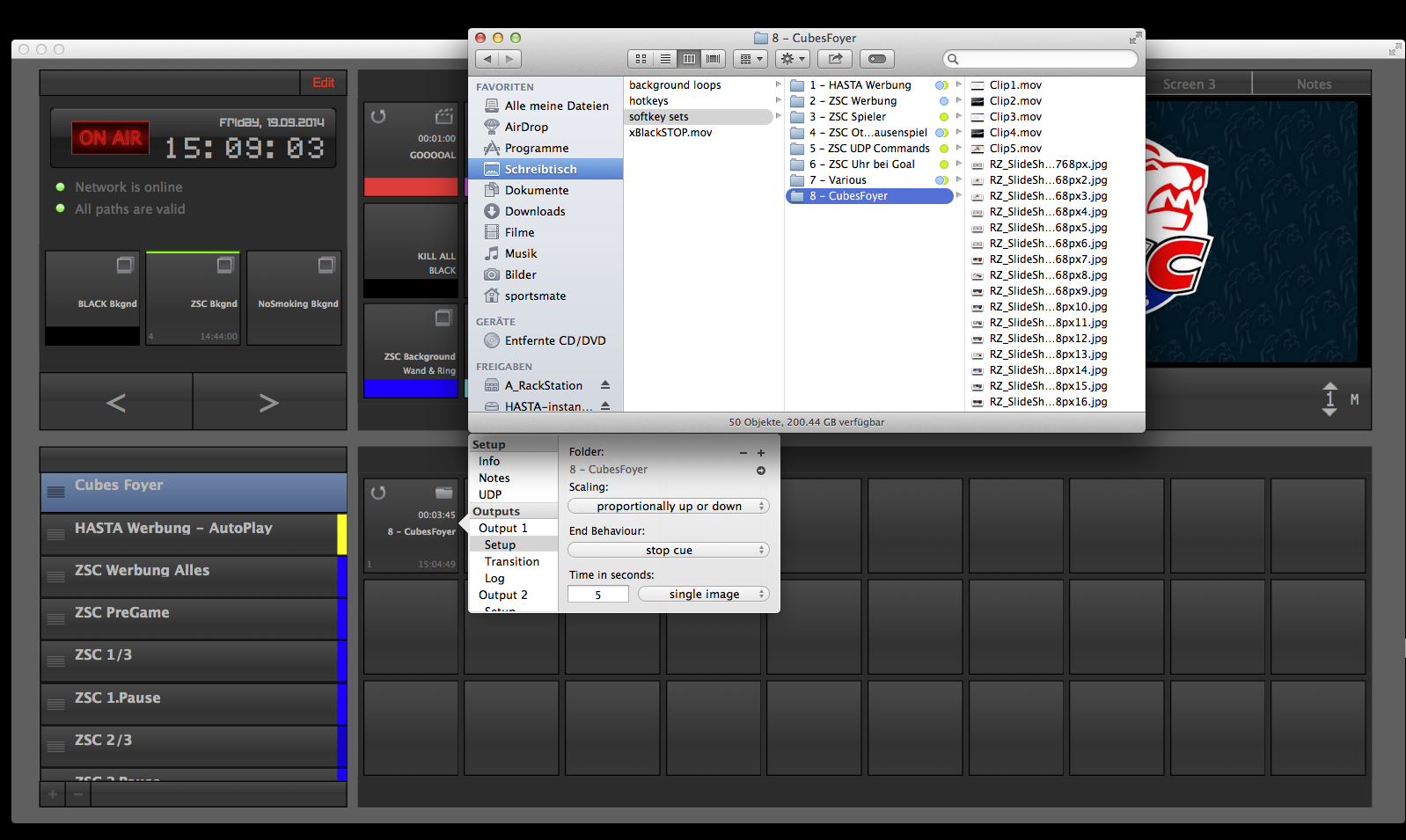This screenshot has height=840, width=1406.
Task: Remove playlist with minus button
Action: (78, 794)
